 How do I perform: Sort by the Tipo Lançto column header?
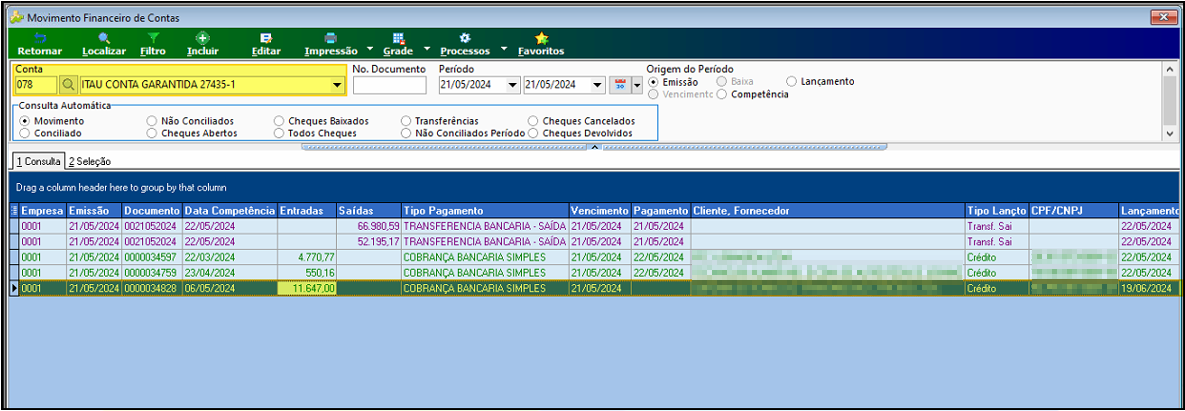point(997,211)
